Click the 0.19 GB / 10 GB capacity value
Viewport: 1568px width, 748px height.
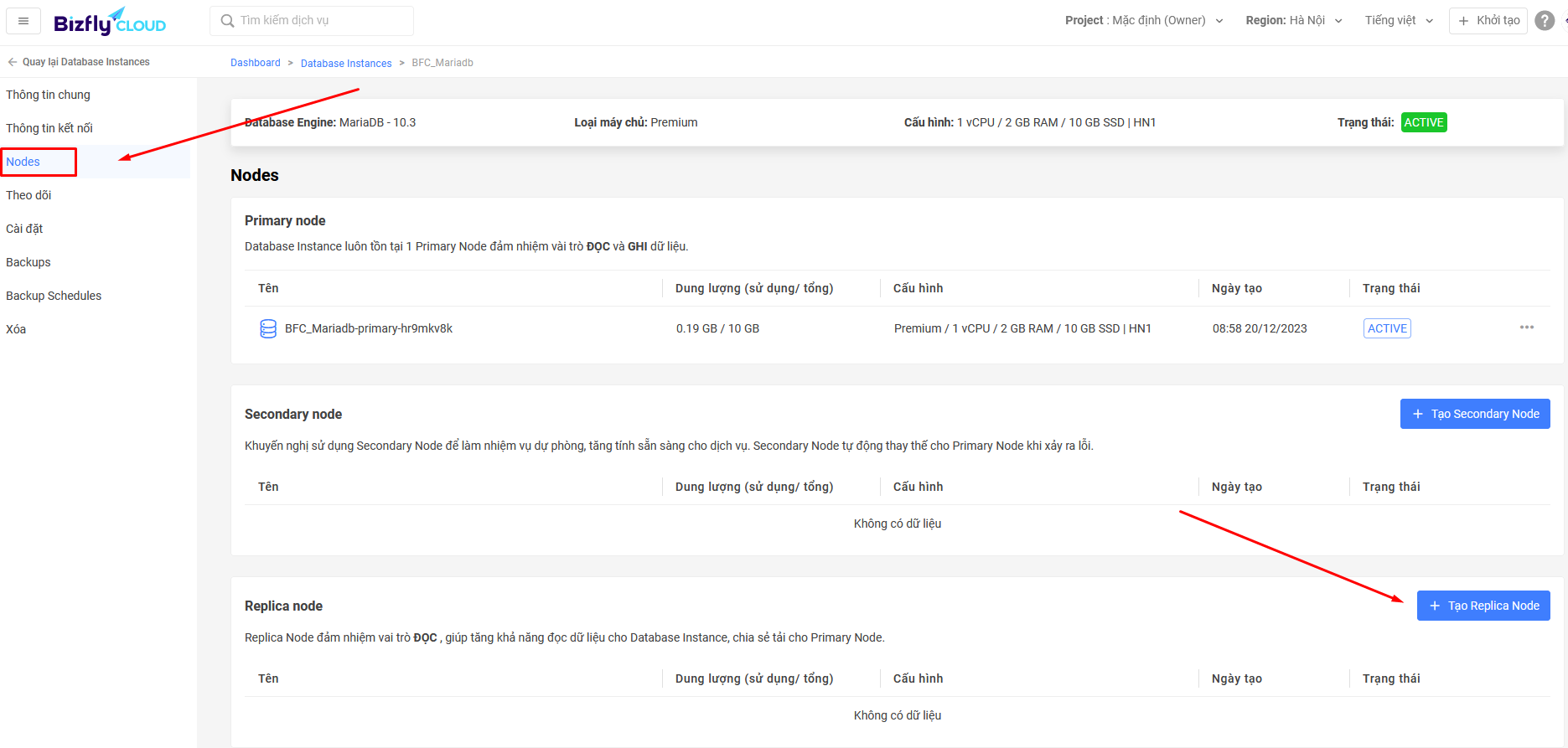[717, 328]
